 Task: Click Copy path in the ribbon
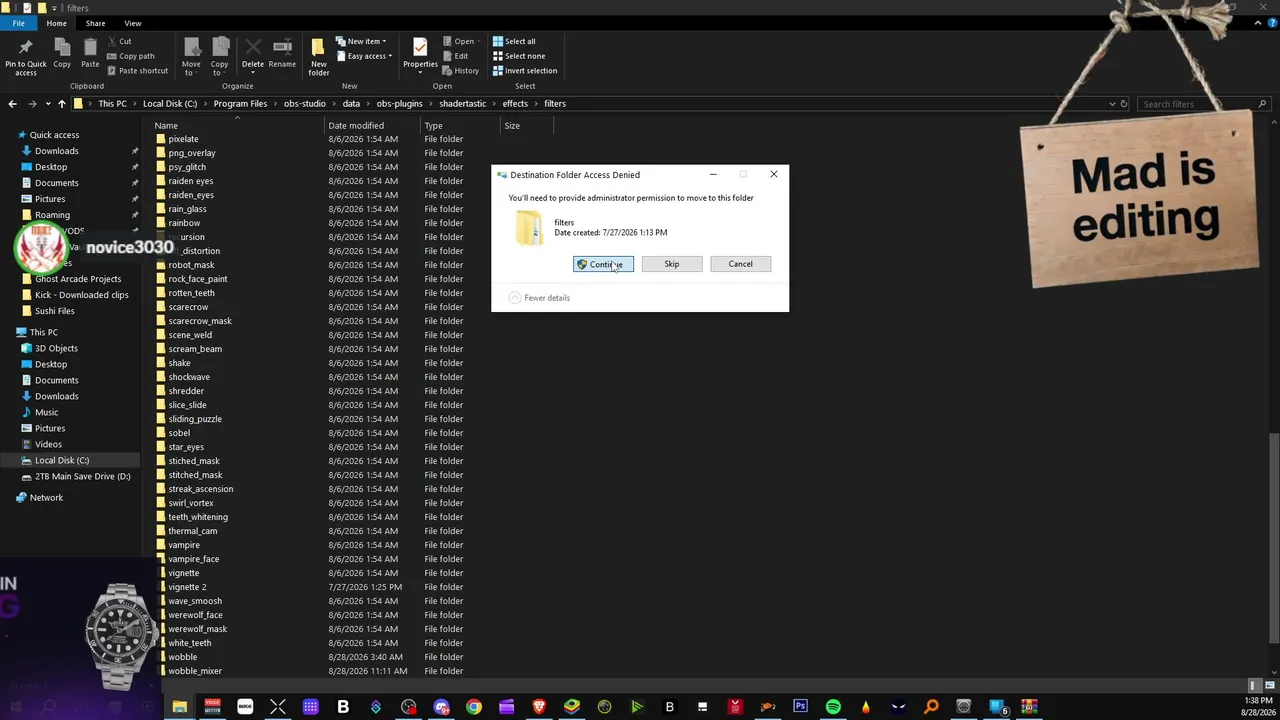130,56
